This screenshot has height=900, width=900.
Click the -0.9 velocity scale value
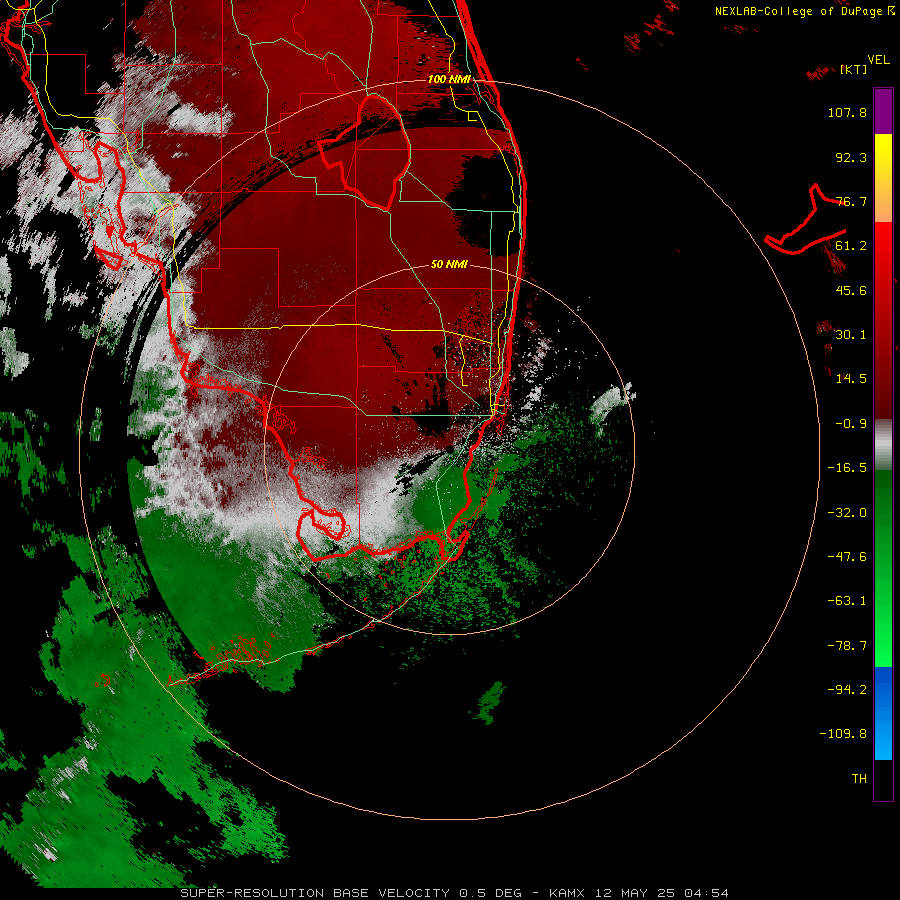(x=851, y=424)
